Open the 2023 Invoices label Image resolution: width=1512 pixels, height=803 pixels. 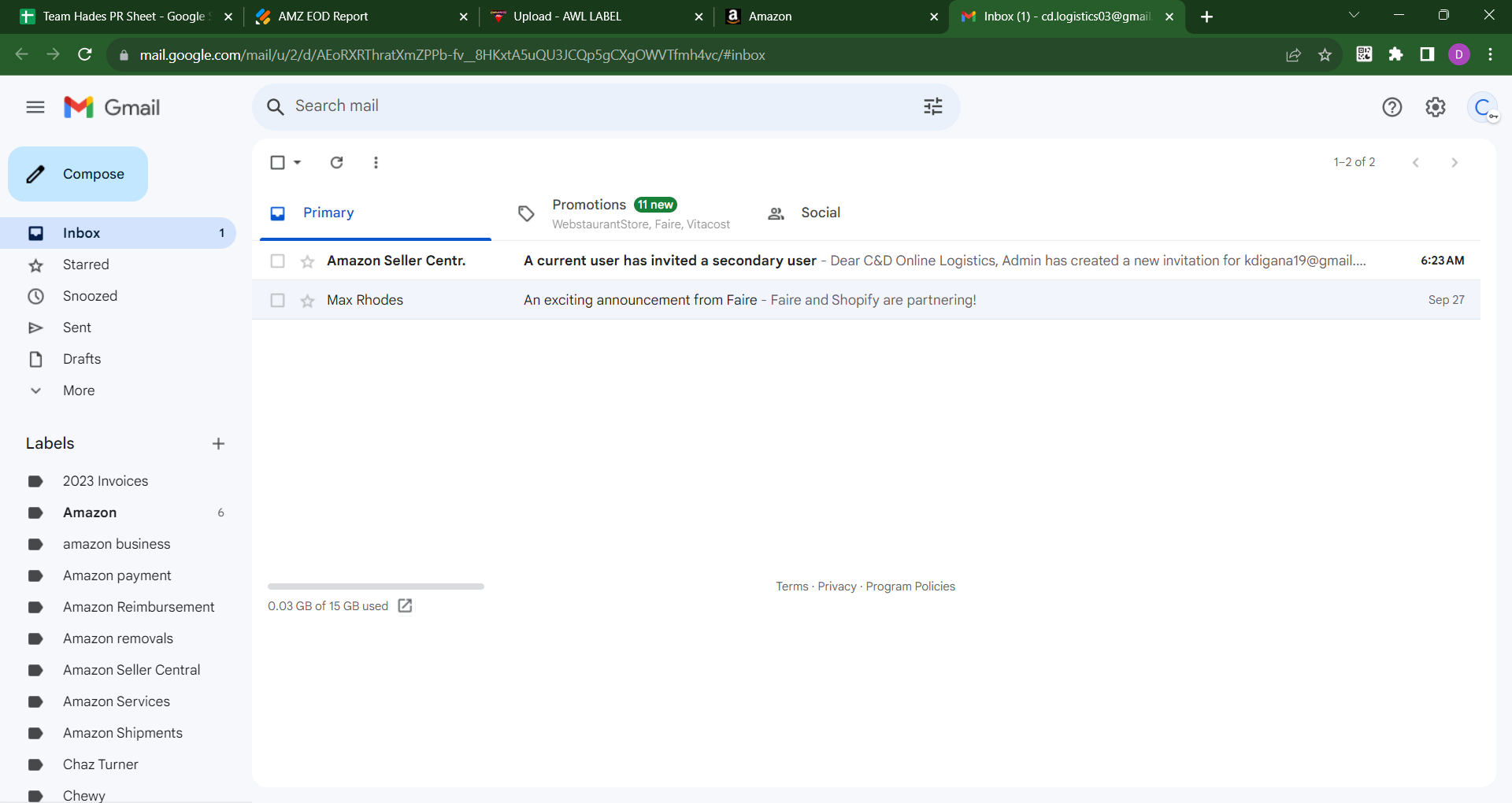118,481
